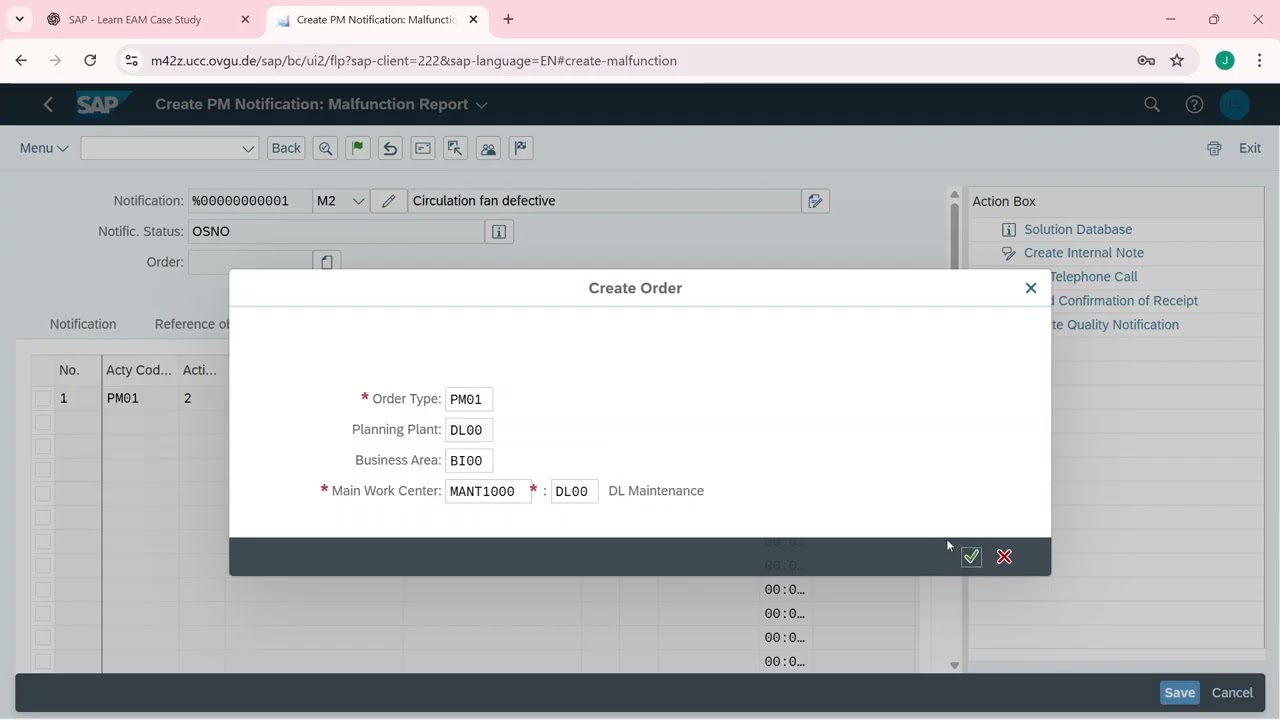The image size is (1280, 720).
Task: Click the browser address bar URL
Action: (414, 61)
